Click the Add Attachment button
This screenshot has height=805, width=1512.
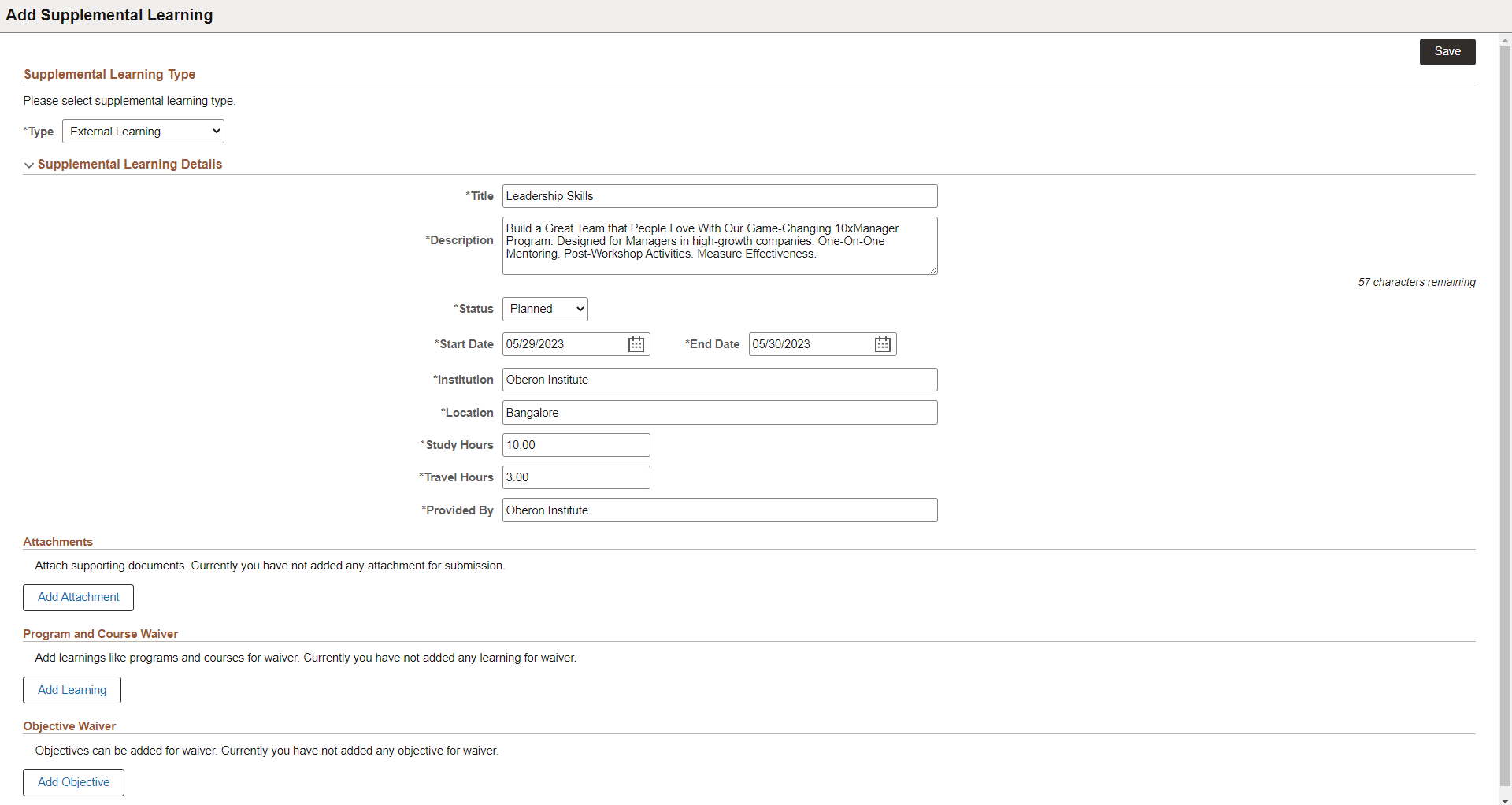click(x=79, y=598)
